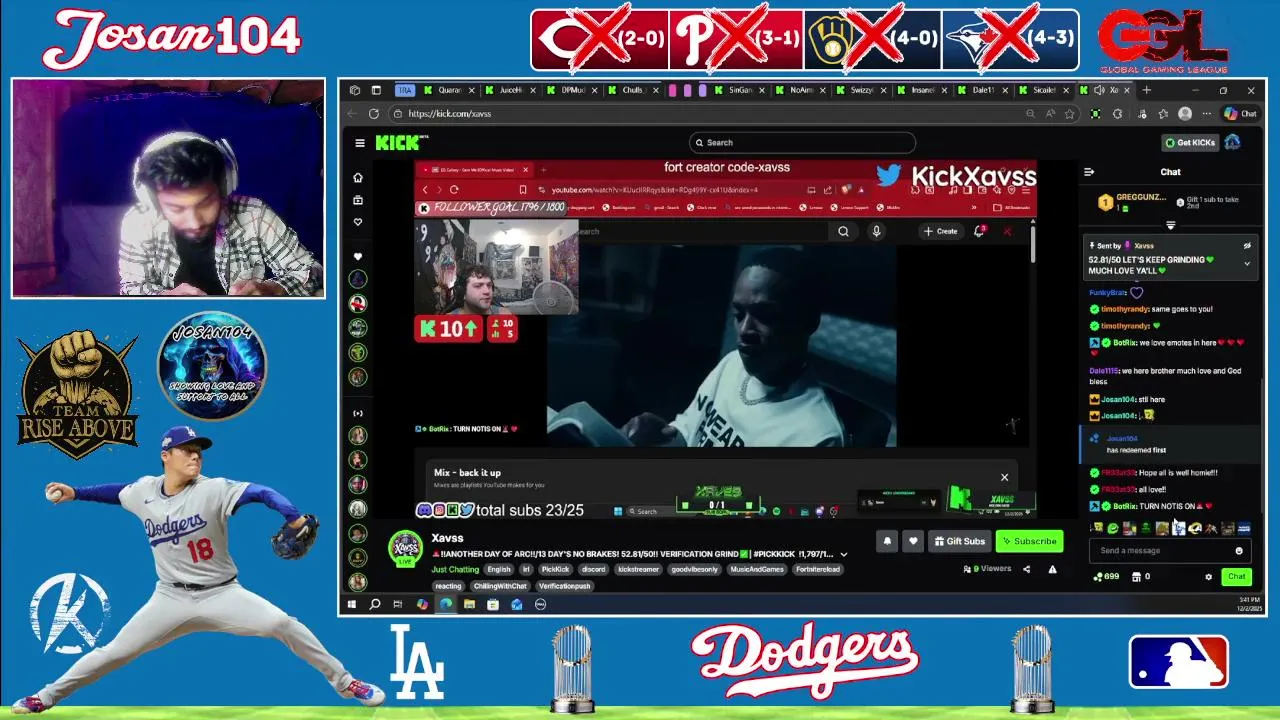This screenshot has height=720, width=1280.
Task: Subscribe to Xavss
Action: (1029, 541)
